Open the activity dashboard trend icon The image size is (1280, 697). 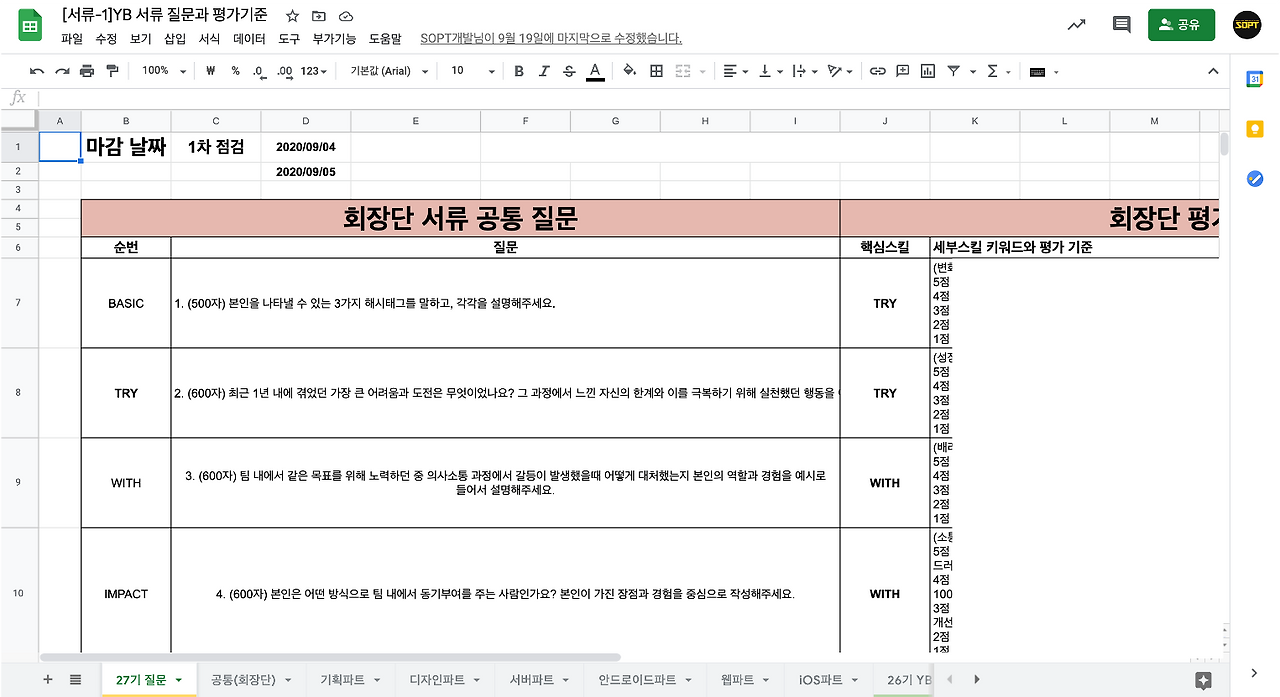tap(1076, 25)
